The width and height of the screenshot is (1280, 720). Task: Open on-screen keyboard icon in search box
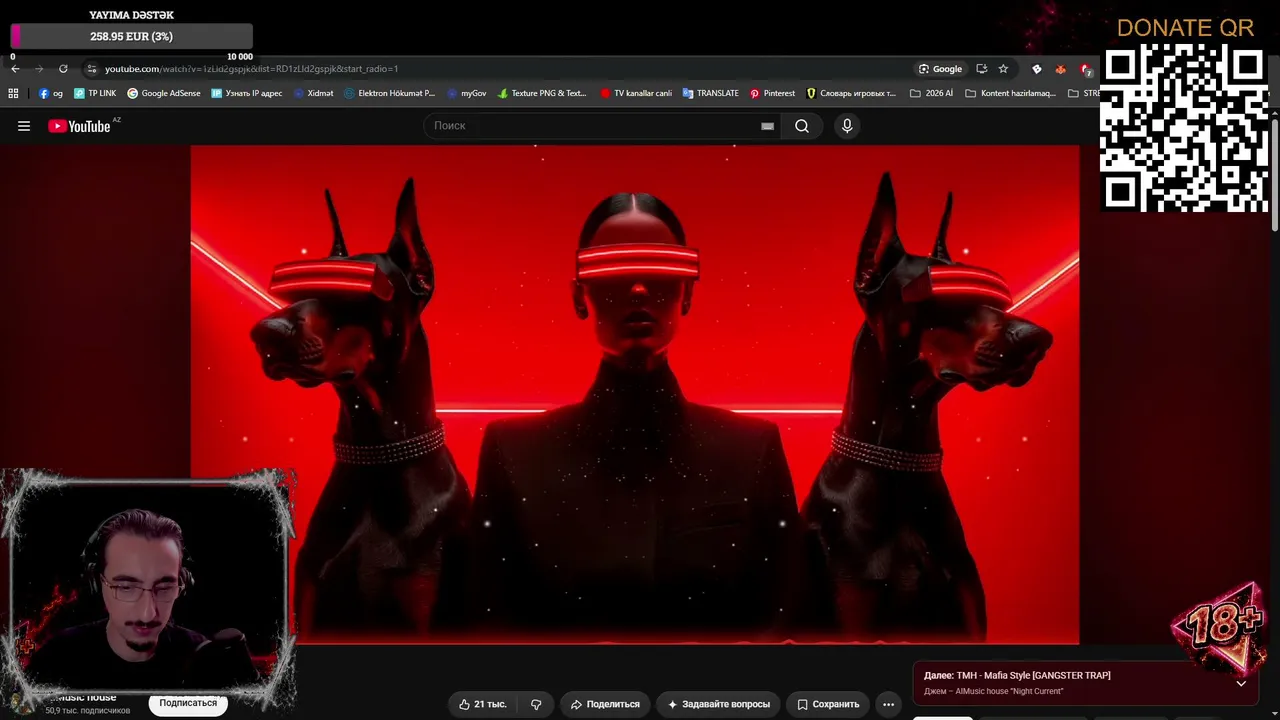[767, 126]
